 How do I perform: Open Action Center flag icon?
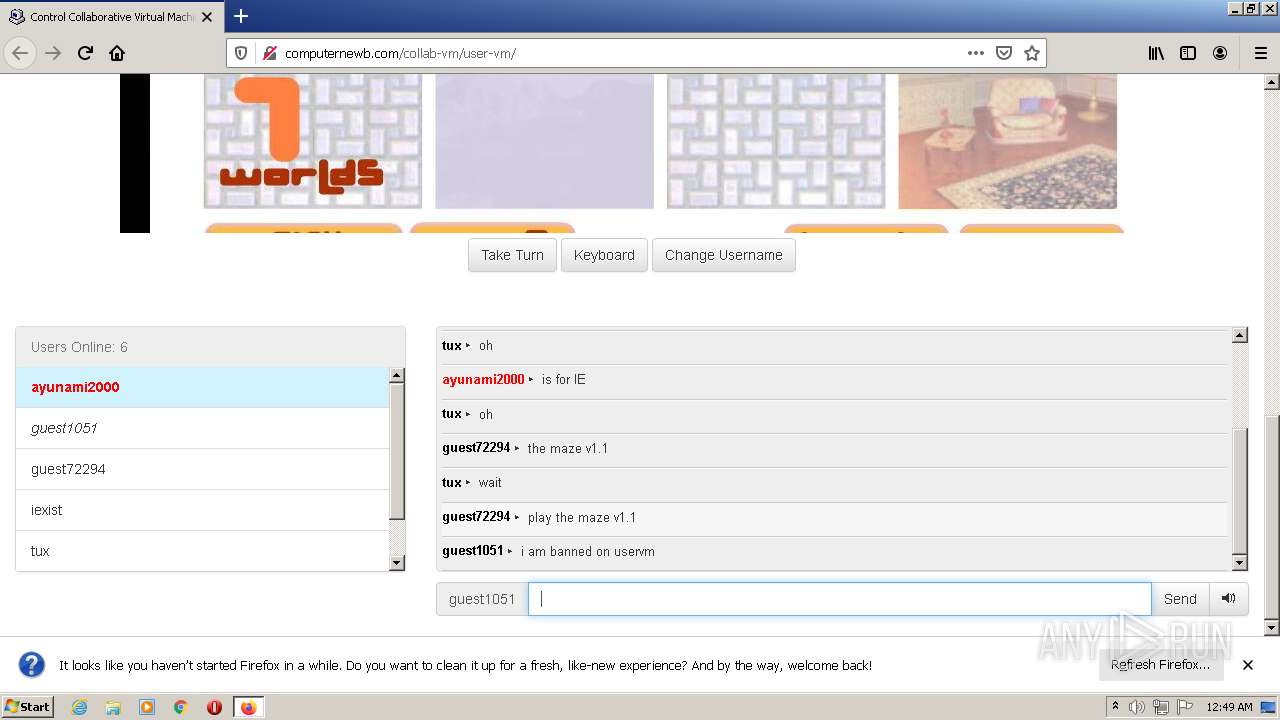1185,707
